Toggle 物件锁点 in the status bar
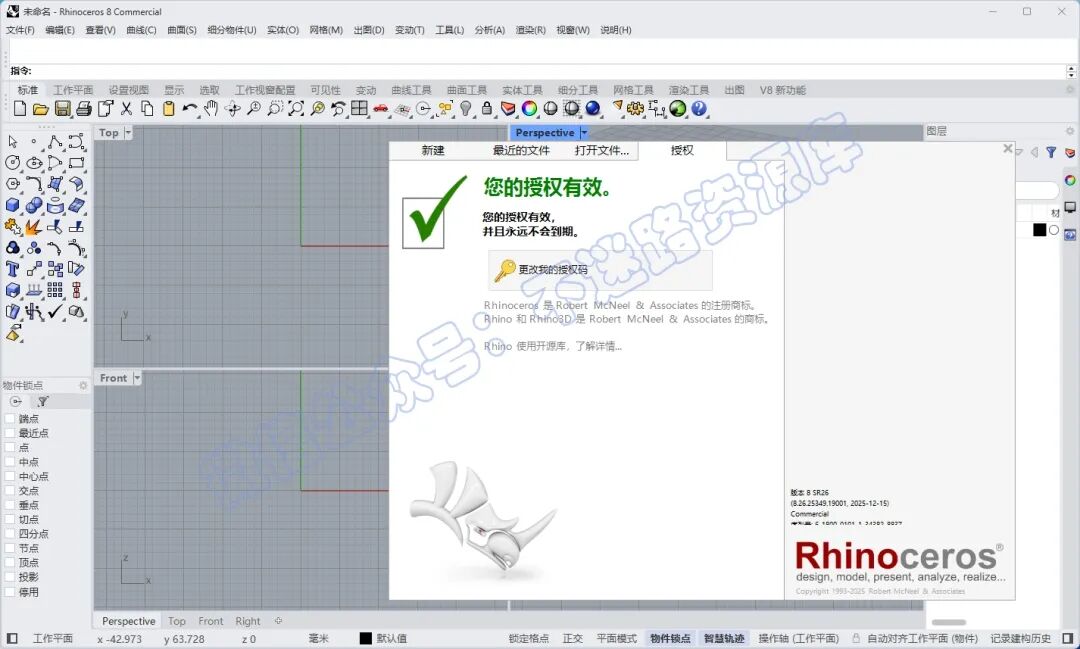 tap(670, 639)
